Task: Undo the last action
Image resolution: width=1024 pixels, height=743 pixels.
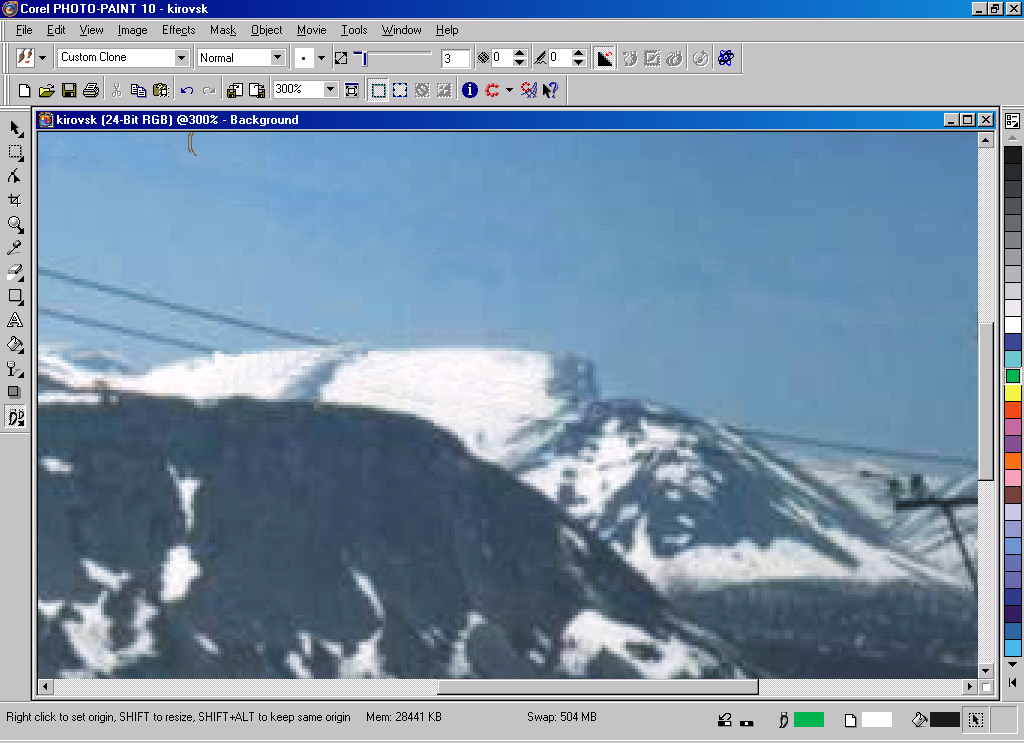Action: point(187,90)
